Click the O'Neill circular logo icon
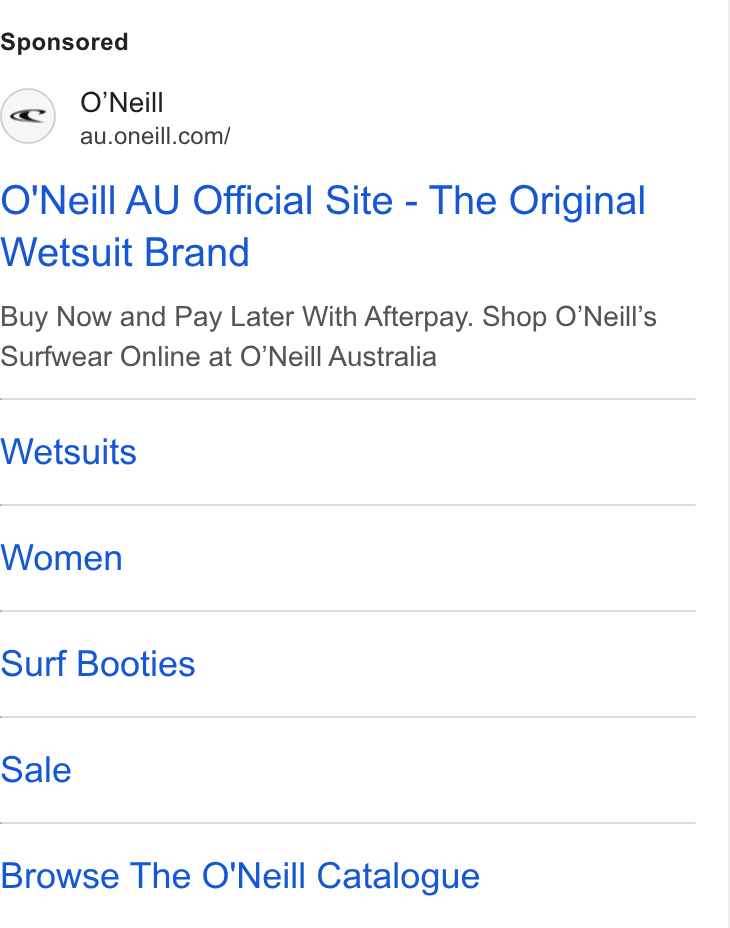The width and height of the screenshot is (730, 928). coord(28,116)
